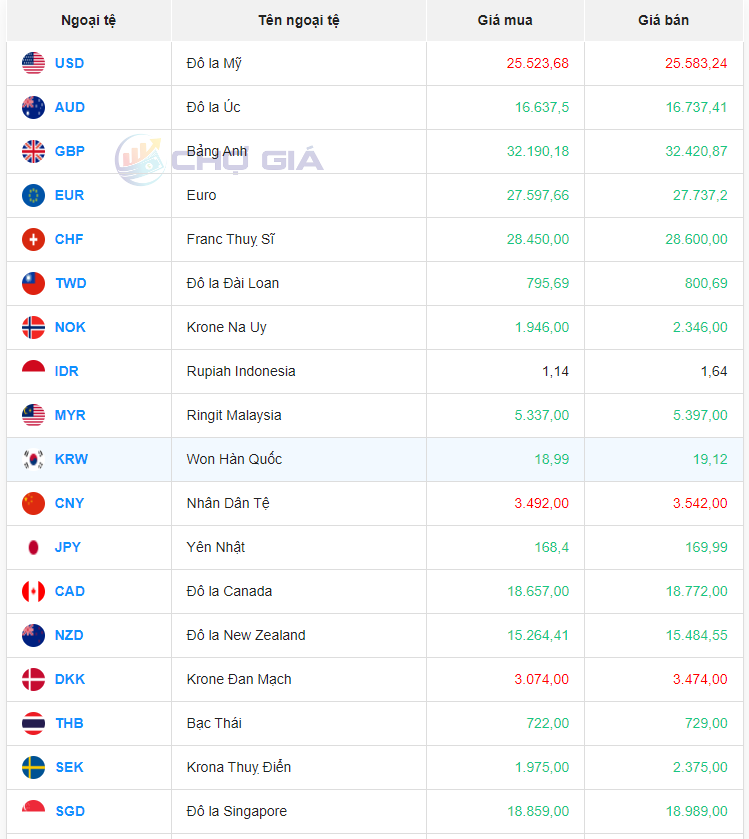The height and width of the screenshot is (839, 749).
Task: Click the Tên ngoại tệ column header
Action: point(298,20)
